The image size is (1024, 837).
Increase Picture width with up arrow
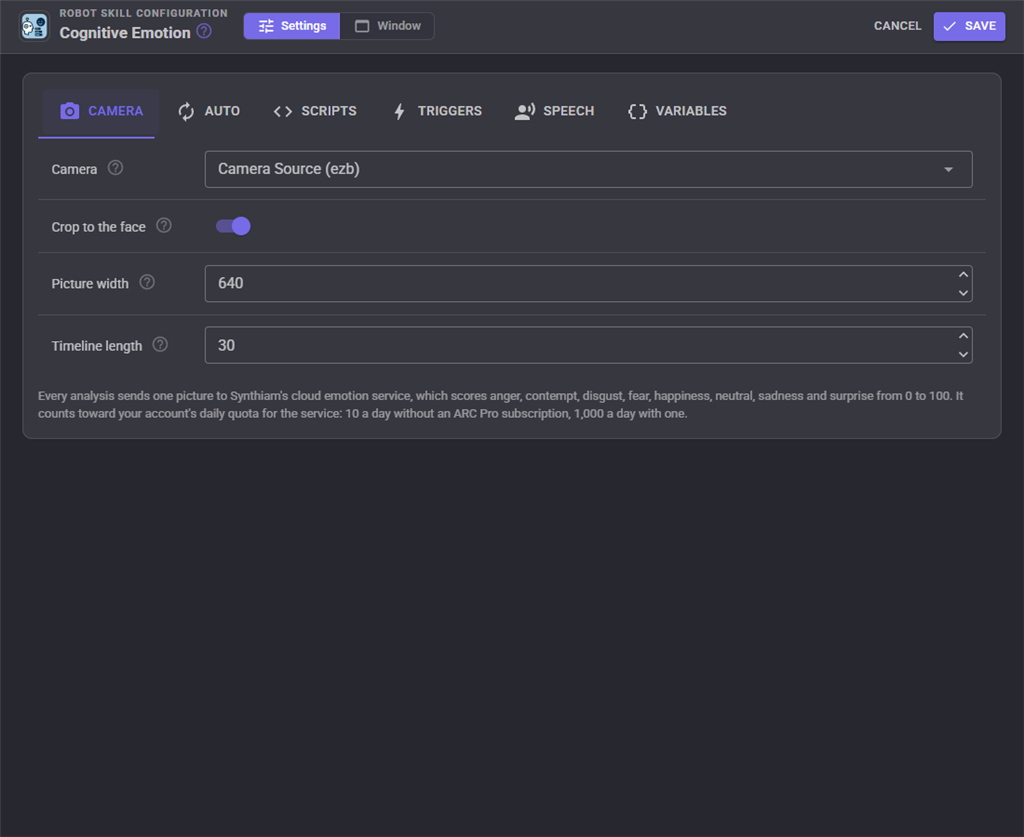pyautogui.click(x=963, y=275)
